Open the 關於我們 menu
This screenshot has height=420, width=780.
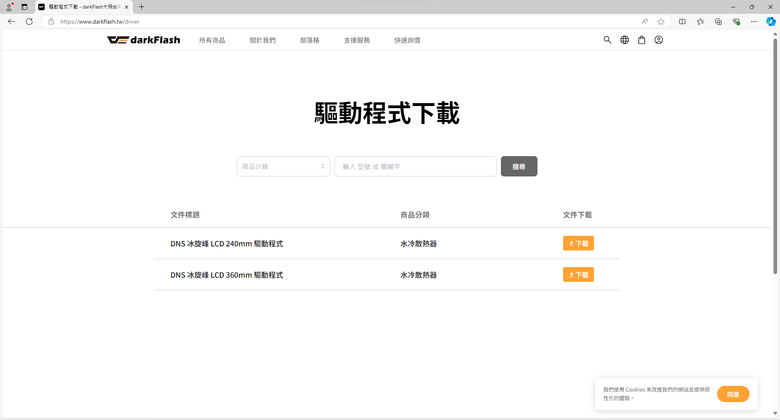pos(263,40)
